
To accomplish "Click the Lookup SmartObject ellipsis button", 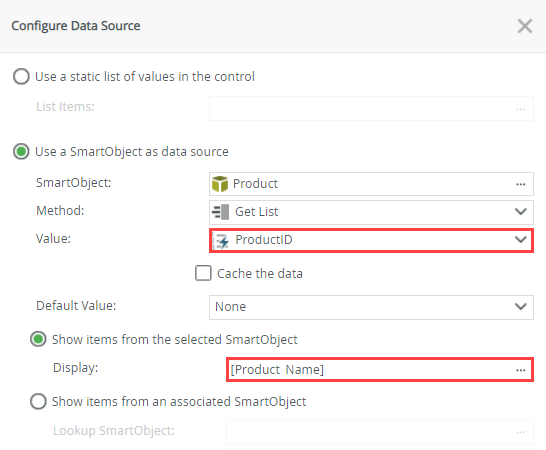I will (x=521, y=432).
